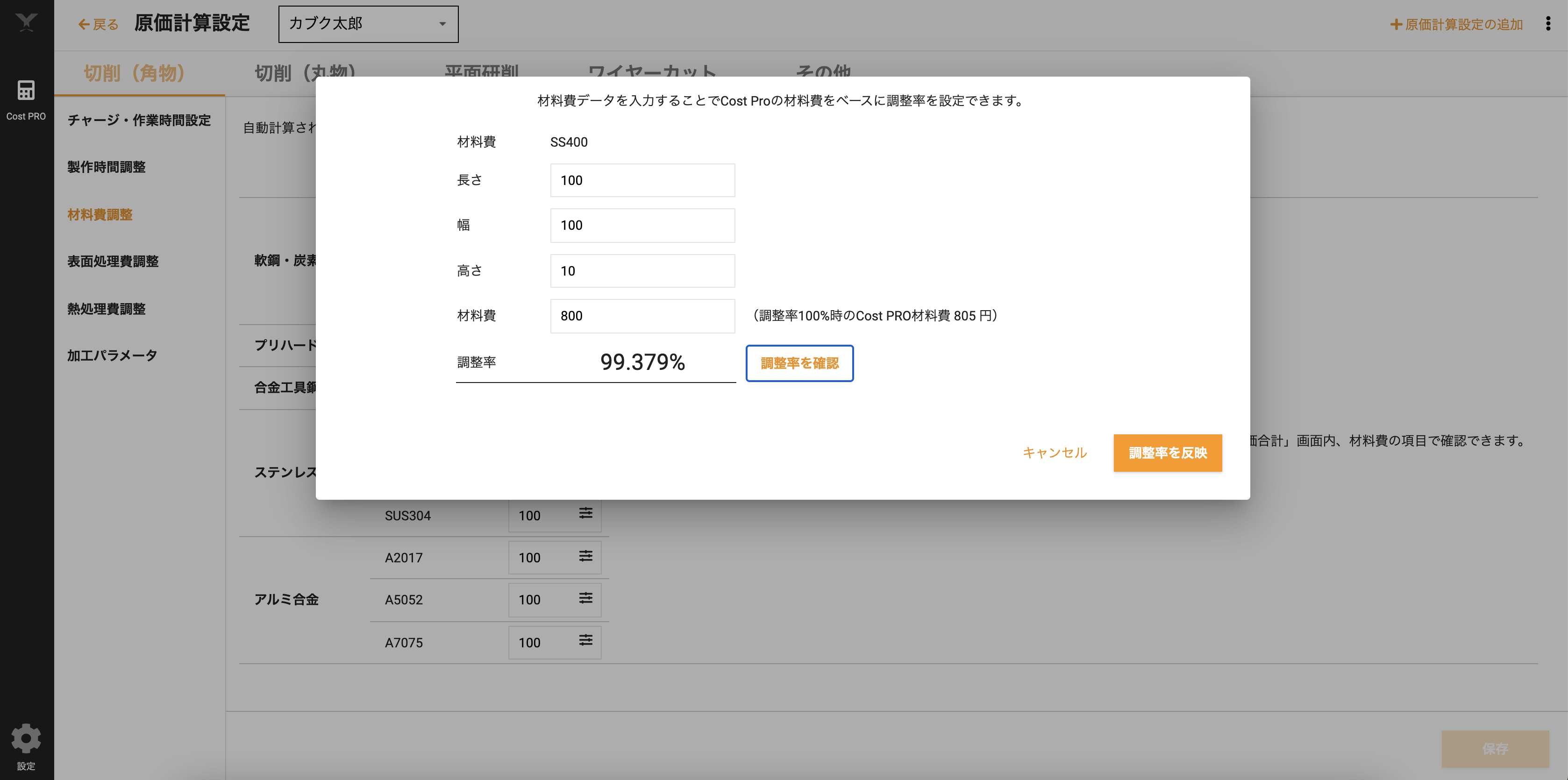The image size is (1568, 780).
Task: Switch to the 切削（角物）tab
Action: click(x=134, y=73)
